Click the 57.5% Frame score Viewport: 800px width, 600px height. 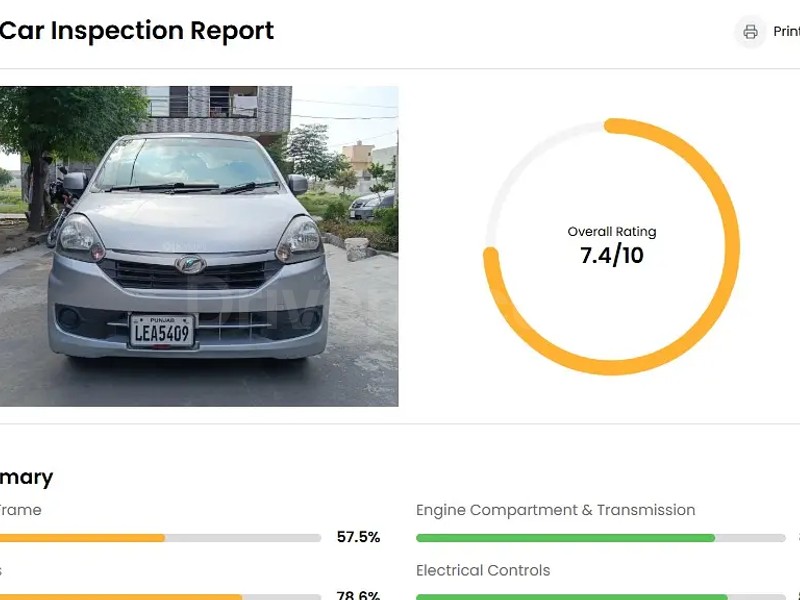pyautogui.click(x=358, y=537)
